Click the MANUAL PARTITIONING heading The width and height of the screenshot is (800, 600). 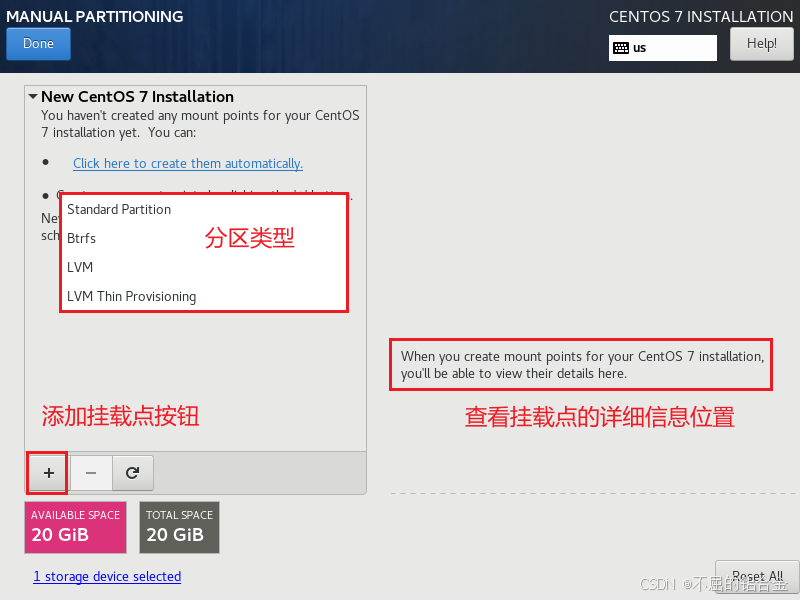(x=94, y=16)
